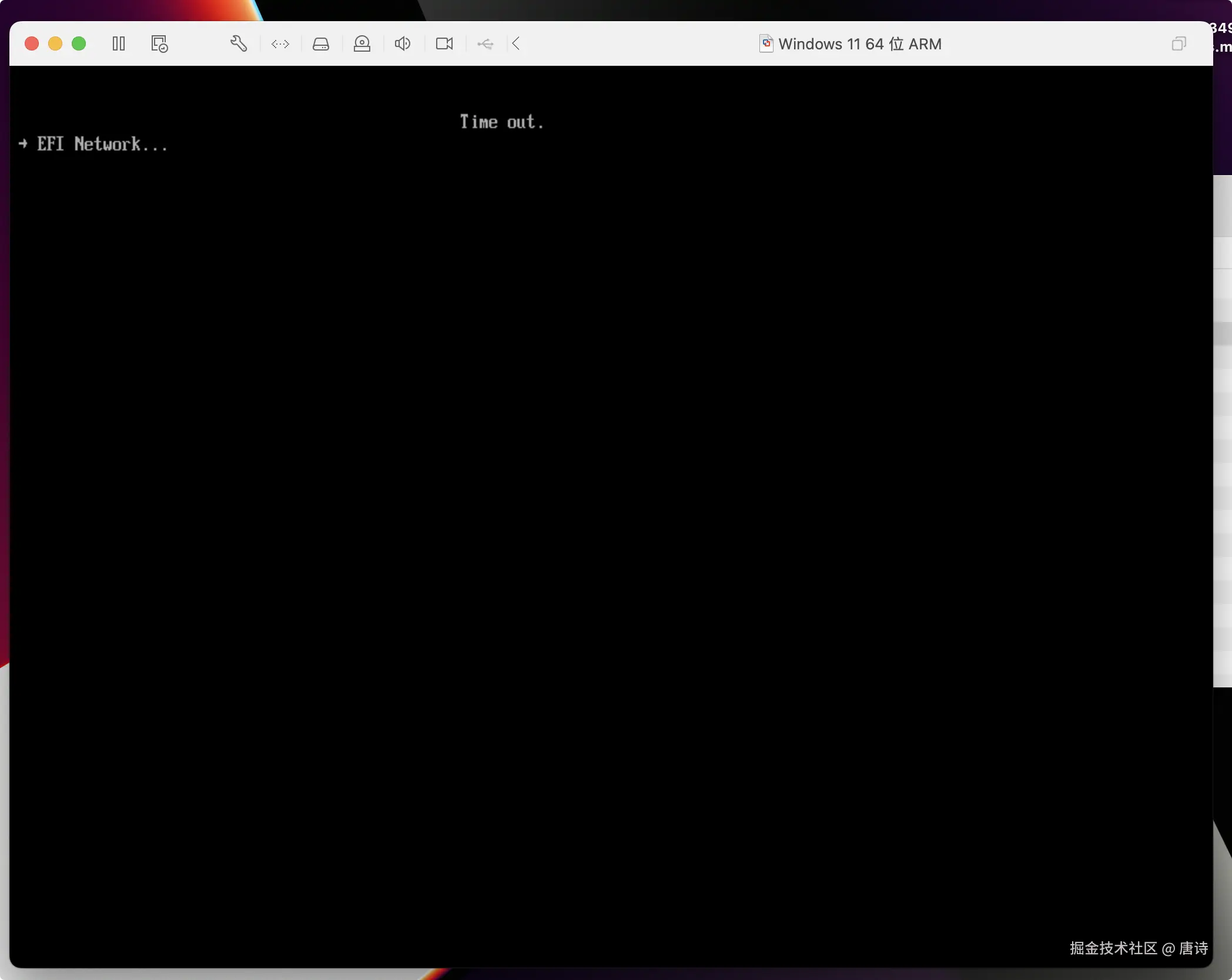Minimize the VM window with yellow button

point(55,44)
